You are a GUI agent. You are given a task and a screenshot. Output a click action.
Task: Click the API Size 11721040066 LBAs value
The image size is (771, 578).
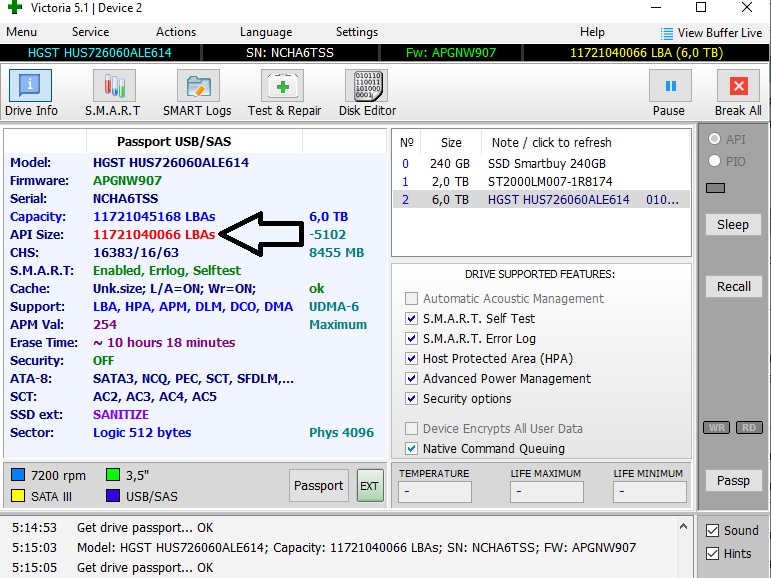154,235
